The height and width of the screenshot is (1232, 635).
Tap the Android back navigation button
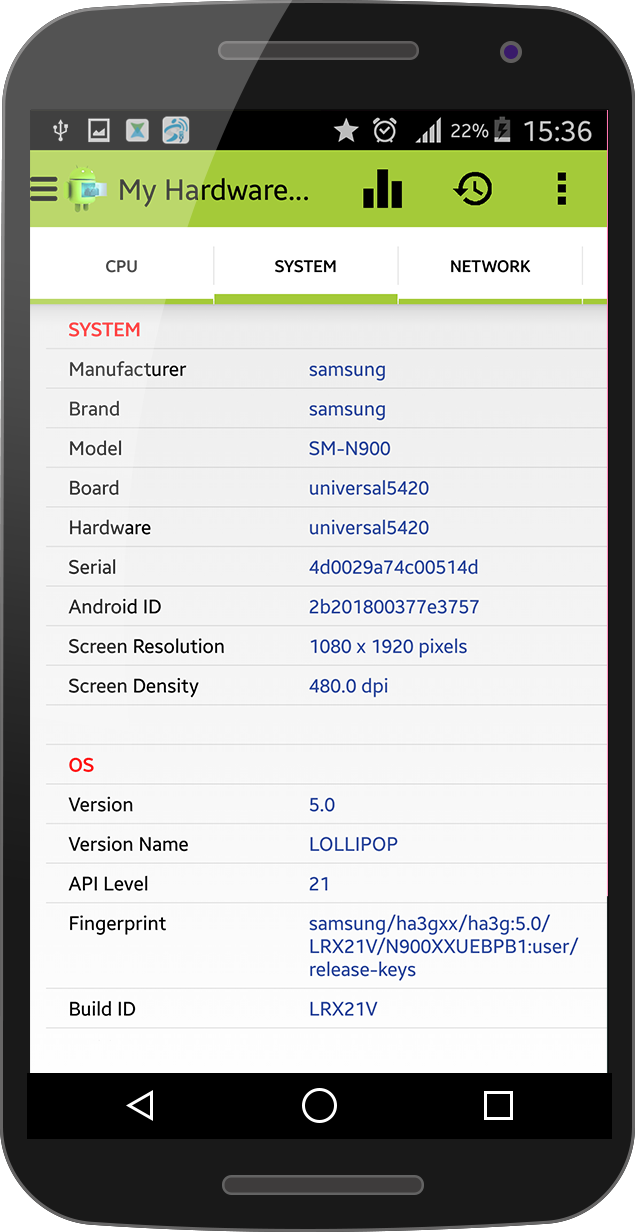[140, 1105]
